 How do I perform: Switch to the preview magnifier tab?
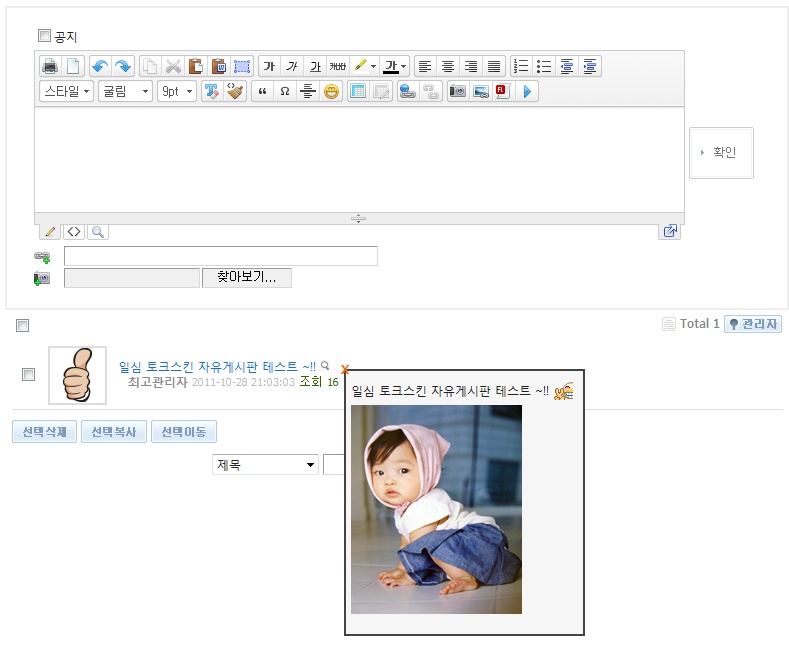point(98,232)
